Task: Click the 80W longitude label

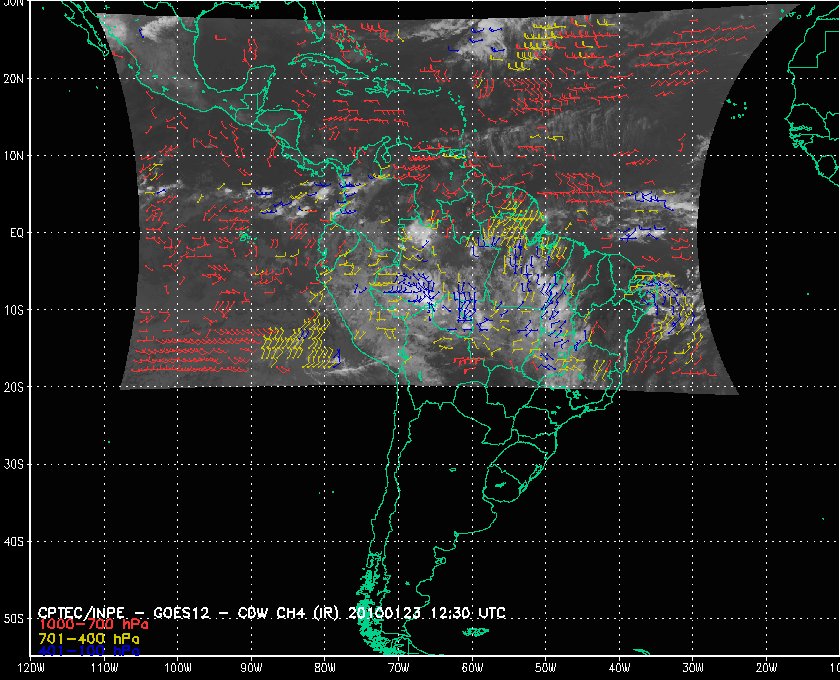Action: tap(325, 667)
